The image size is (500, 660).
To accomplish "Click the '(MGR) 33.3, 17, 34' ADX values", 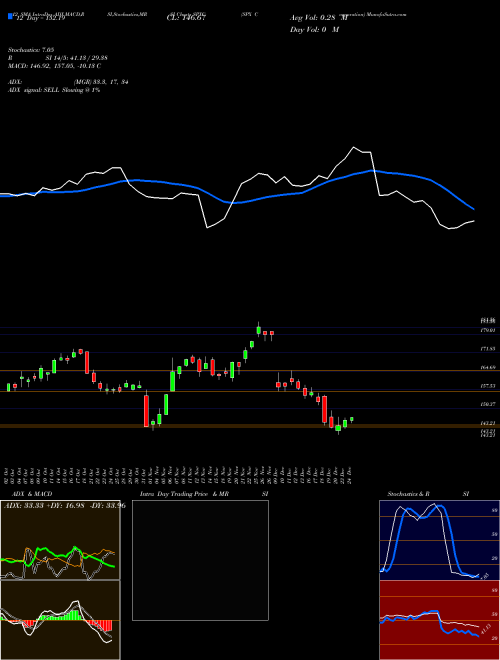I will (x=101, y=82).
